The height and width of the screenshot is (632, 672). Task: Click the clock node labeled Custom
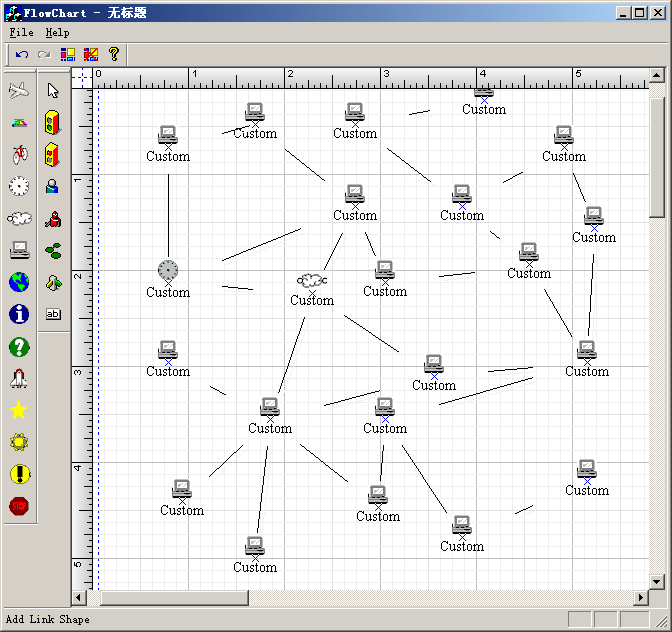(168, 270)
